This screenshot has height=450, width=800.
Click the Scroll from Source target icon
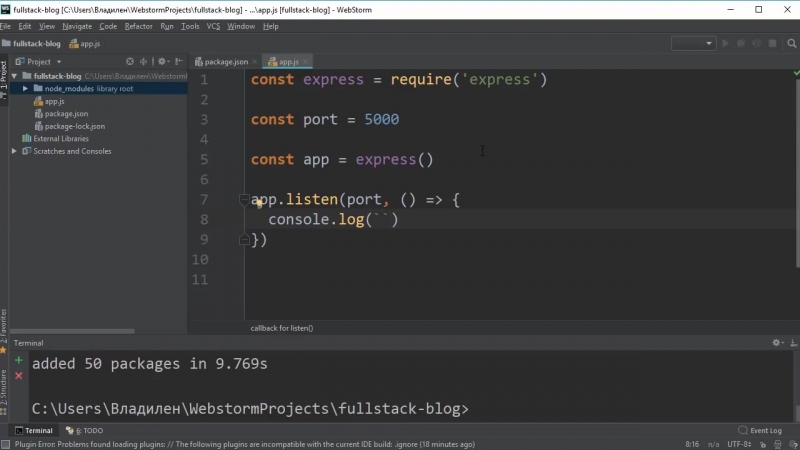click(x=130, y=61)
